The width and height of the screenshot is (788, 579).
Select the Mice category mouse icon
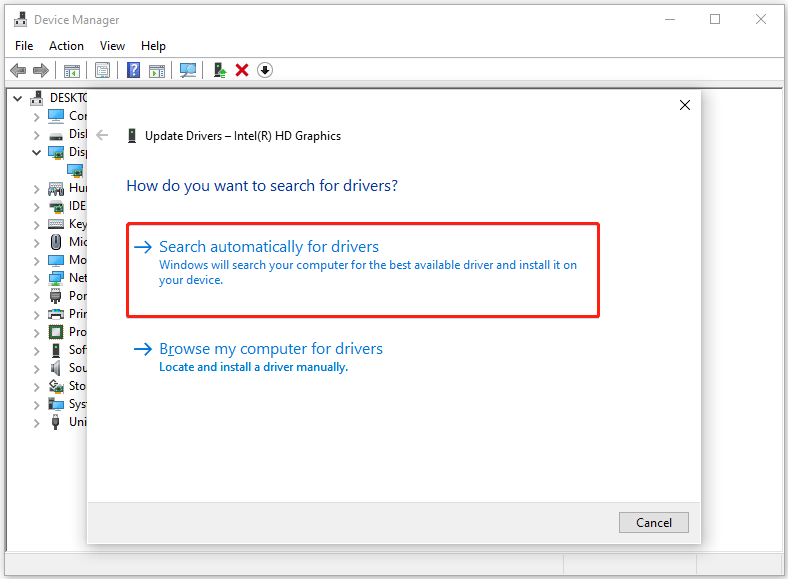click(56, 242)
